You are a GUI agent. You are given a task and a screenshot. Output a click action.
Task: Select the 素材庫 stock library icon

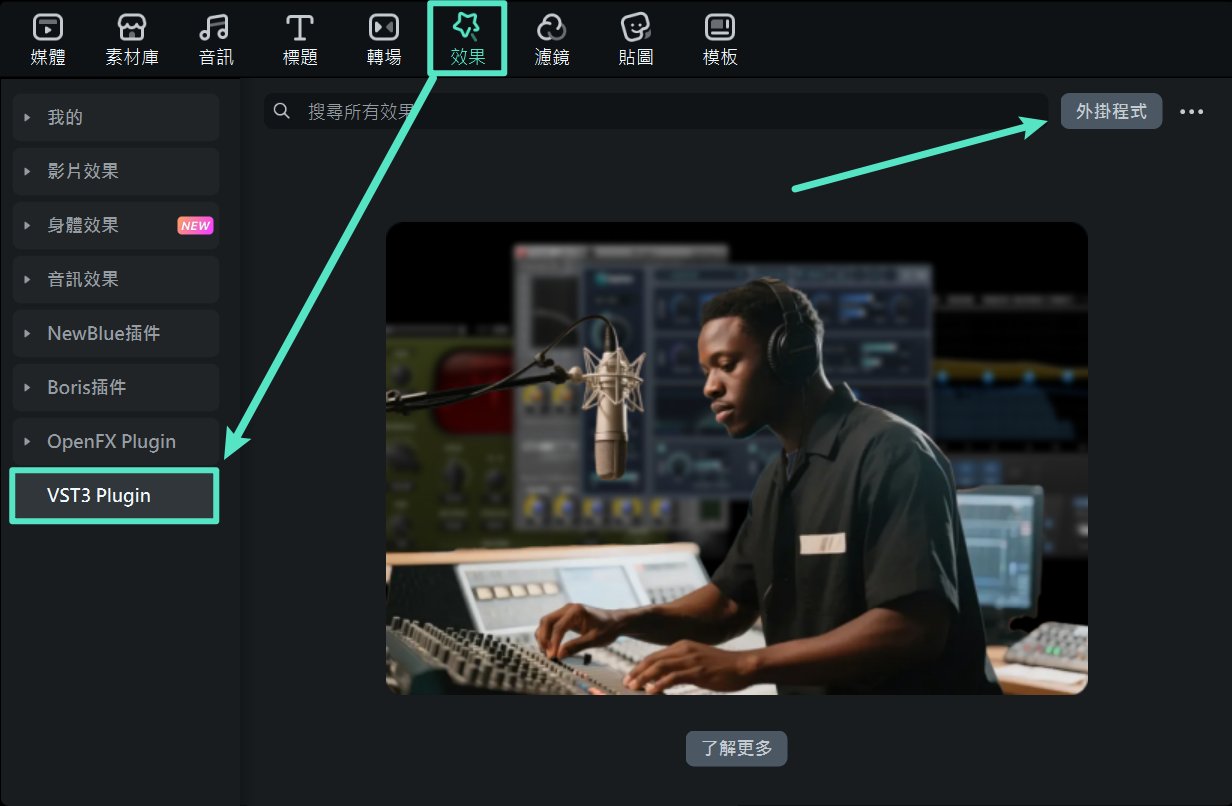132,28
